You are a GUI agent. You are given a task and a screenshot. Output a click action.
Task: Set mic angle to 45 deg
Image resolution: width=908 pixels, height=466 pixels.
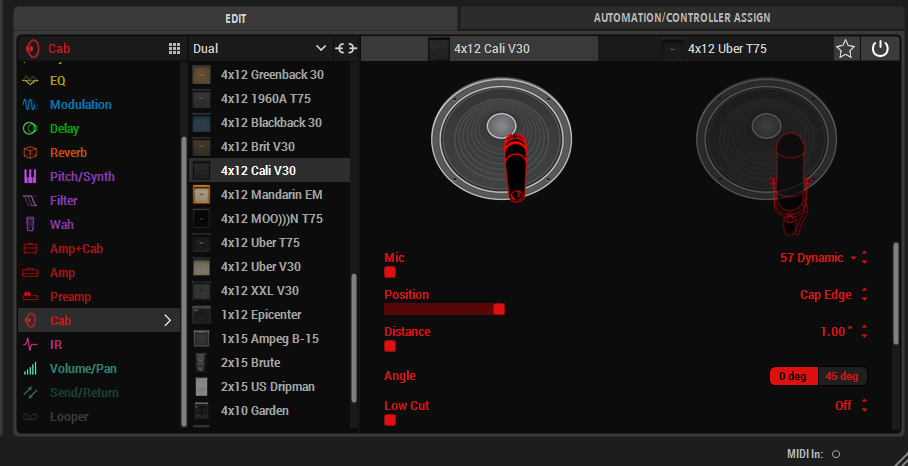pos(842,376)
